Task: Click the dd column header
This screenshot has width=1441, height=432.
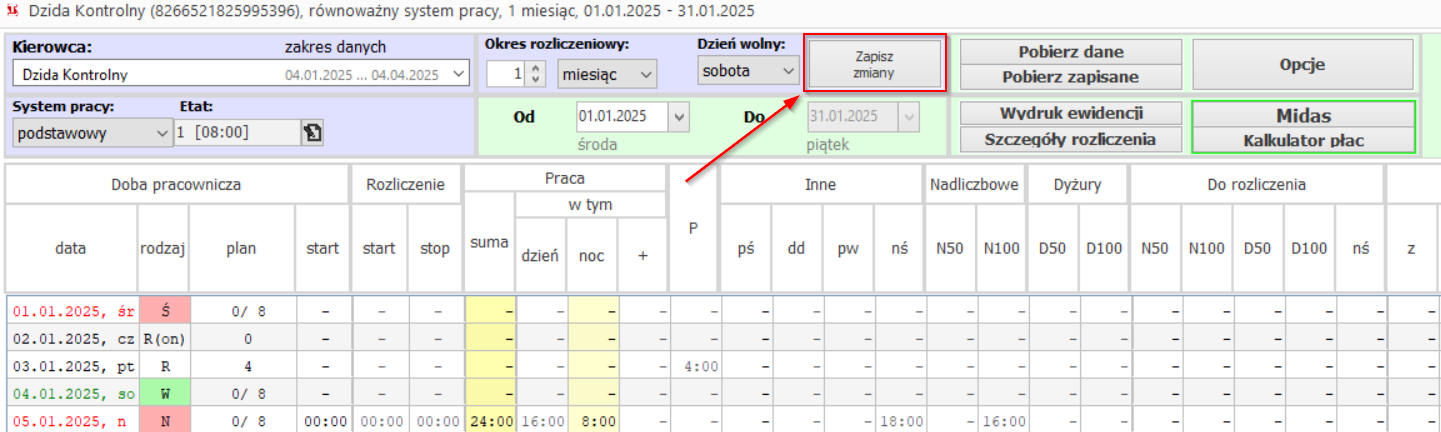Action: tap(797, 248)
